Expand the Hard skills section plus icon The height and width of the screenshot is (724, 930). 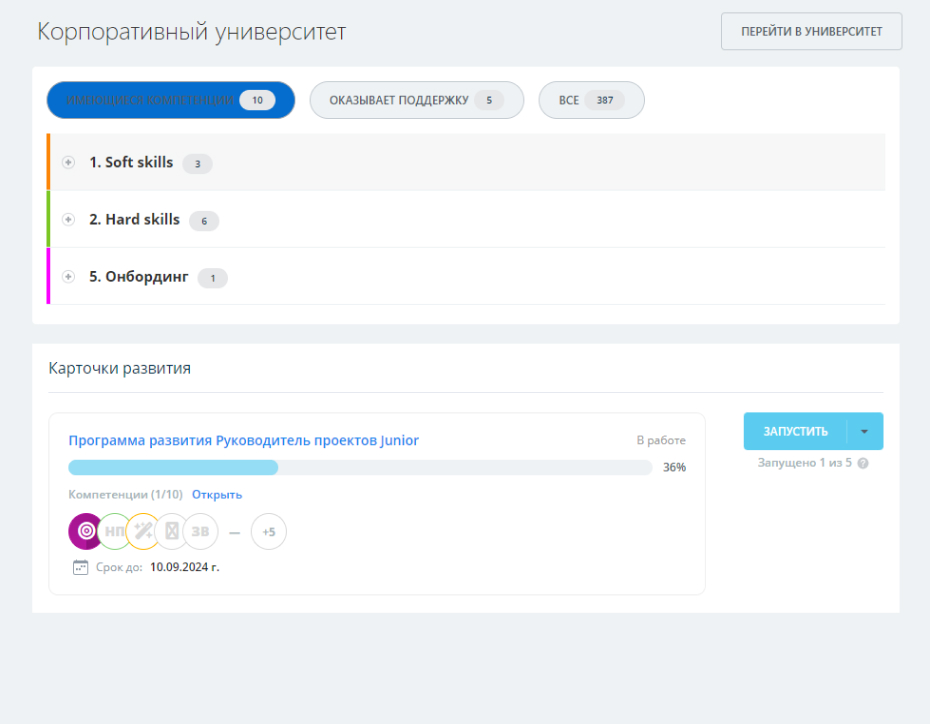pyautogui.click(x=68, y=219)
